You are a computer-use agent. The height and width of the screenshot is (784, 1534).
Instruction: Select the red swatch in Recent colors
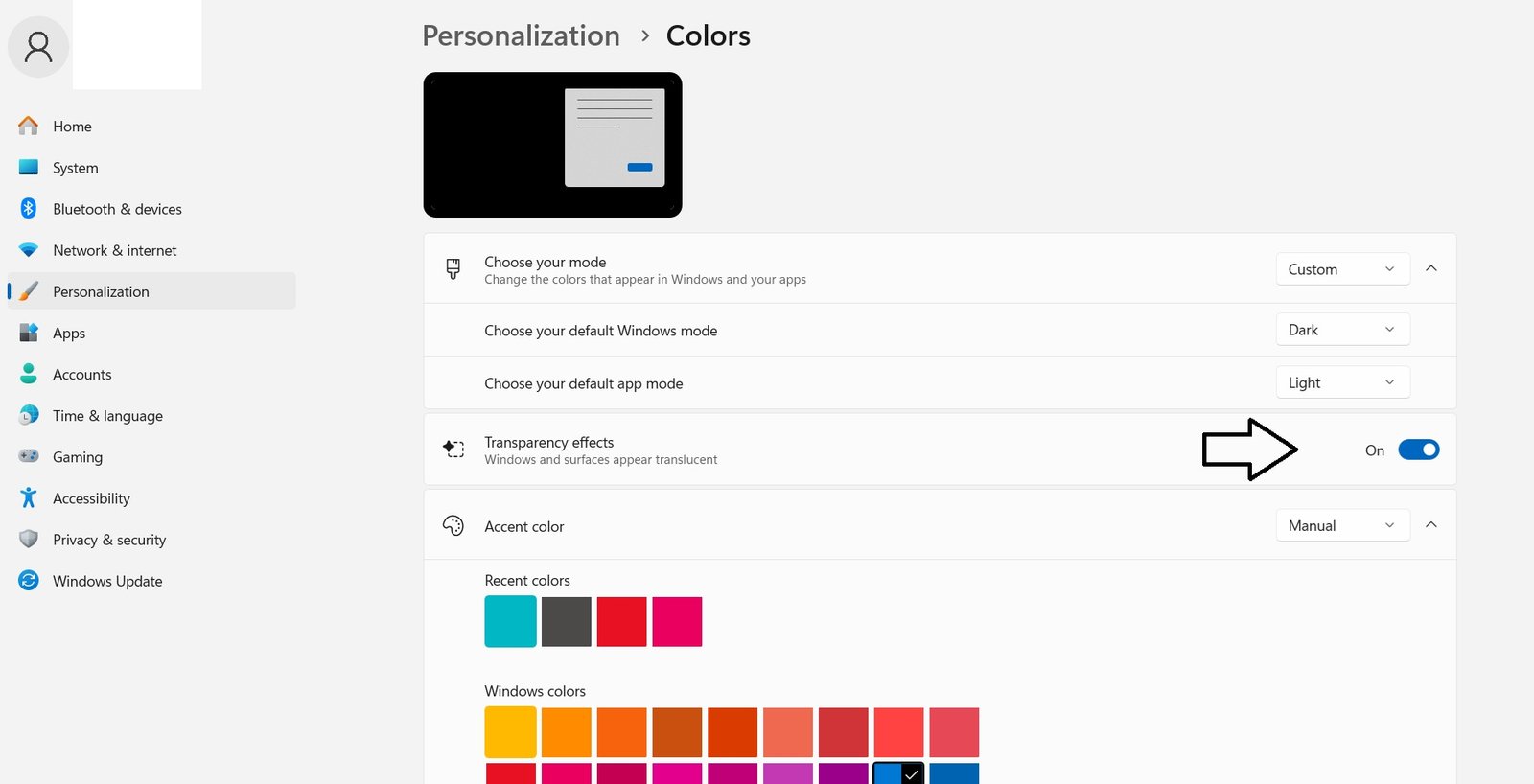(x=621, y=621)
